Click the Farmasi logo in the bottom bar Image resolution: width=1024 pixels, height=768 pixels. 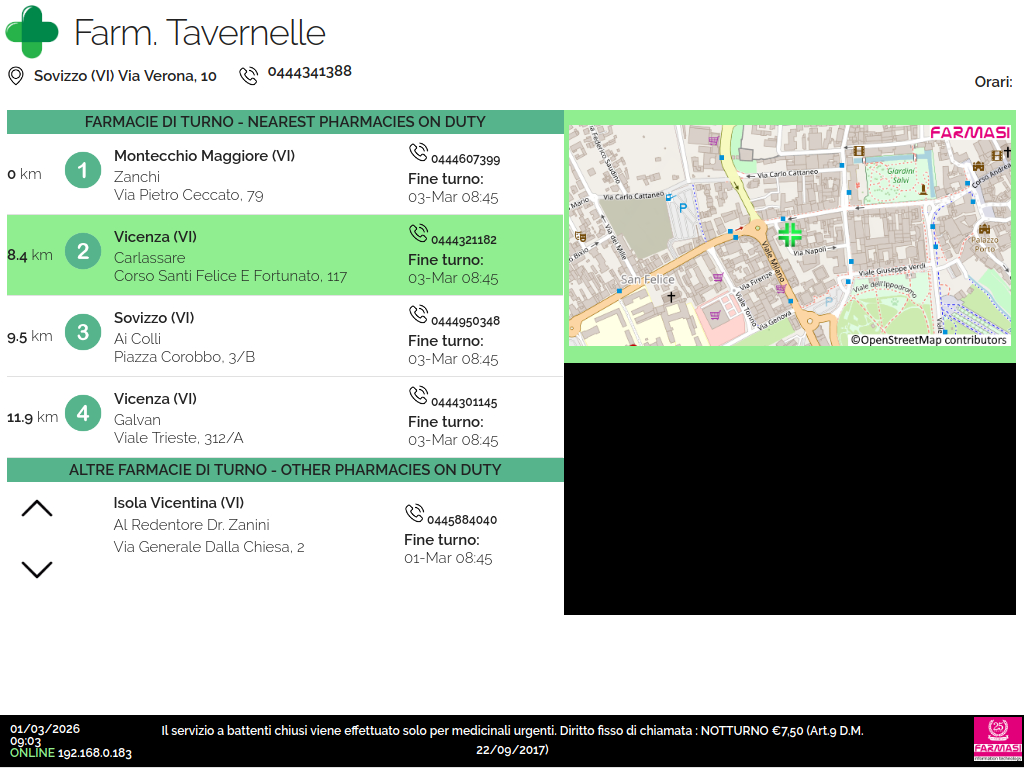[997, 739]
